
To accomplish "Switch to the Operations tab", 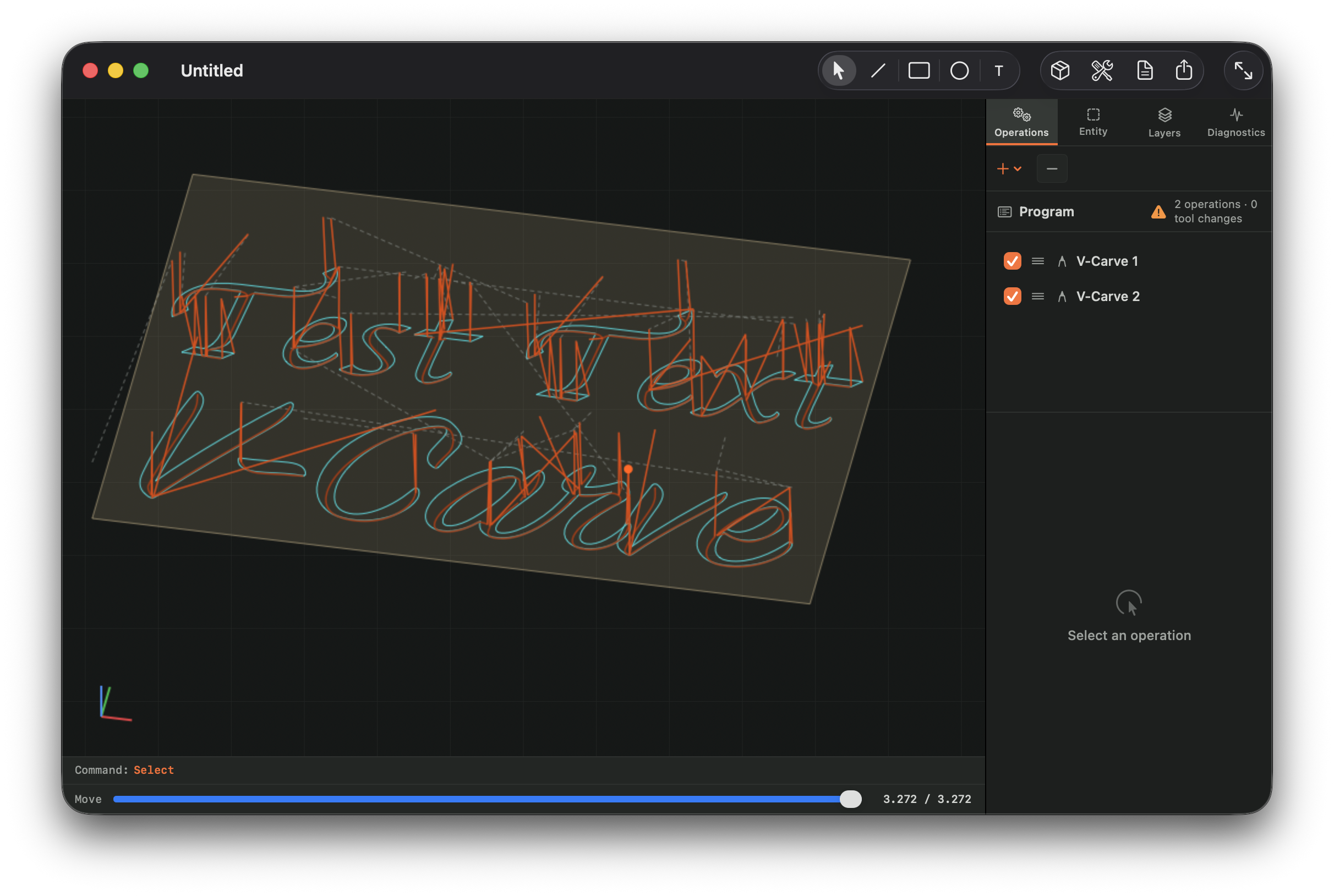I will [1021, 122].
